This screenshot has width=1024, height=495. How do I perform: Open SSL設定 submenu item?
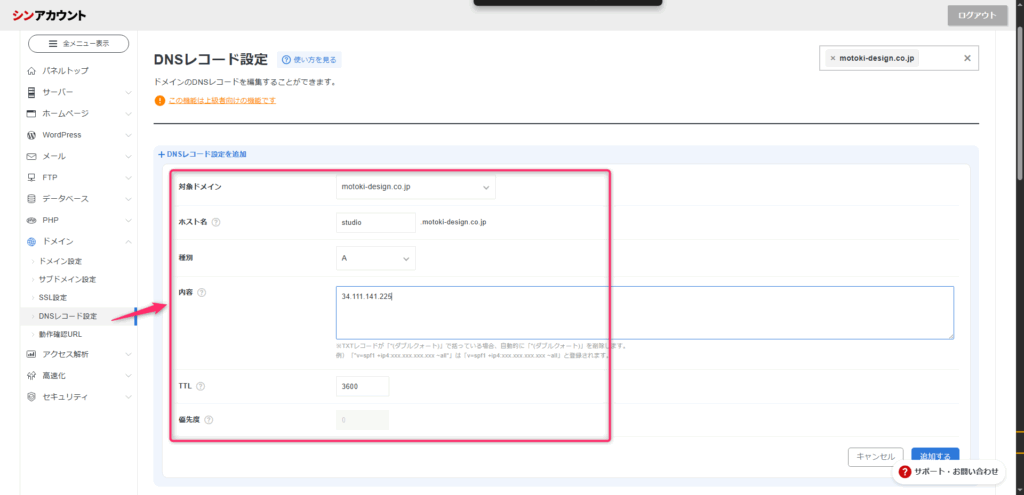(x=52, y=298)
